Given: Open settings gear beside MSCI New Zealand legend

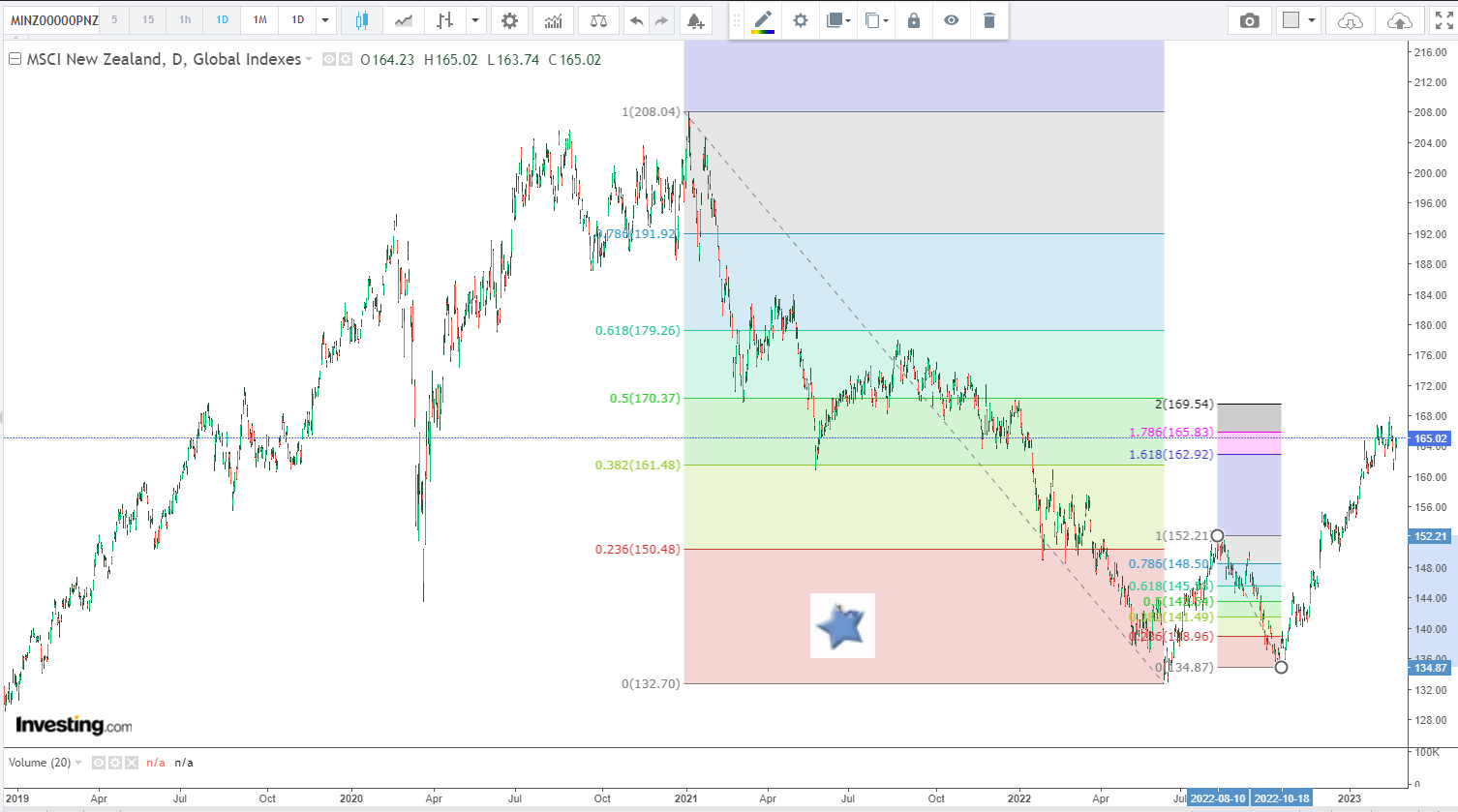Looking at the screenshot, I should pos(345,60).
